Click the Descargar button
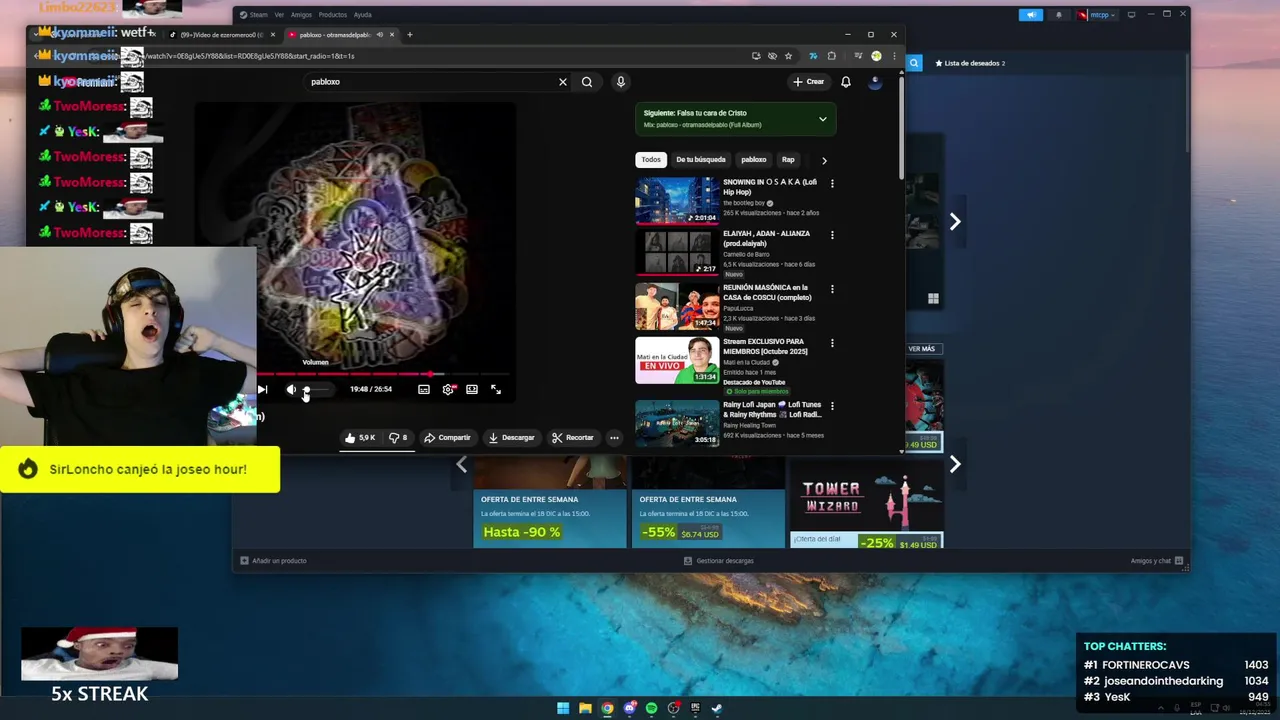Screen dimensions: 1280x720 pos(512,437)
